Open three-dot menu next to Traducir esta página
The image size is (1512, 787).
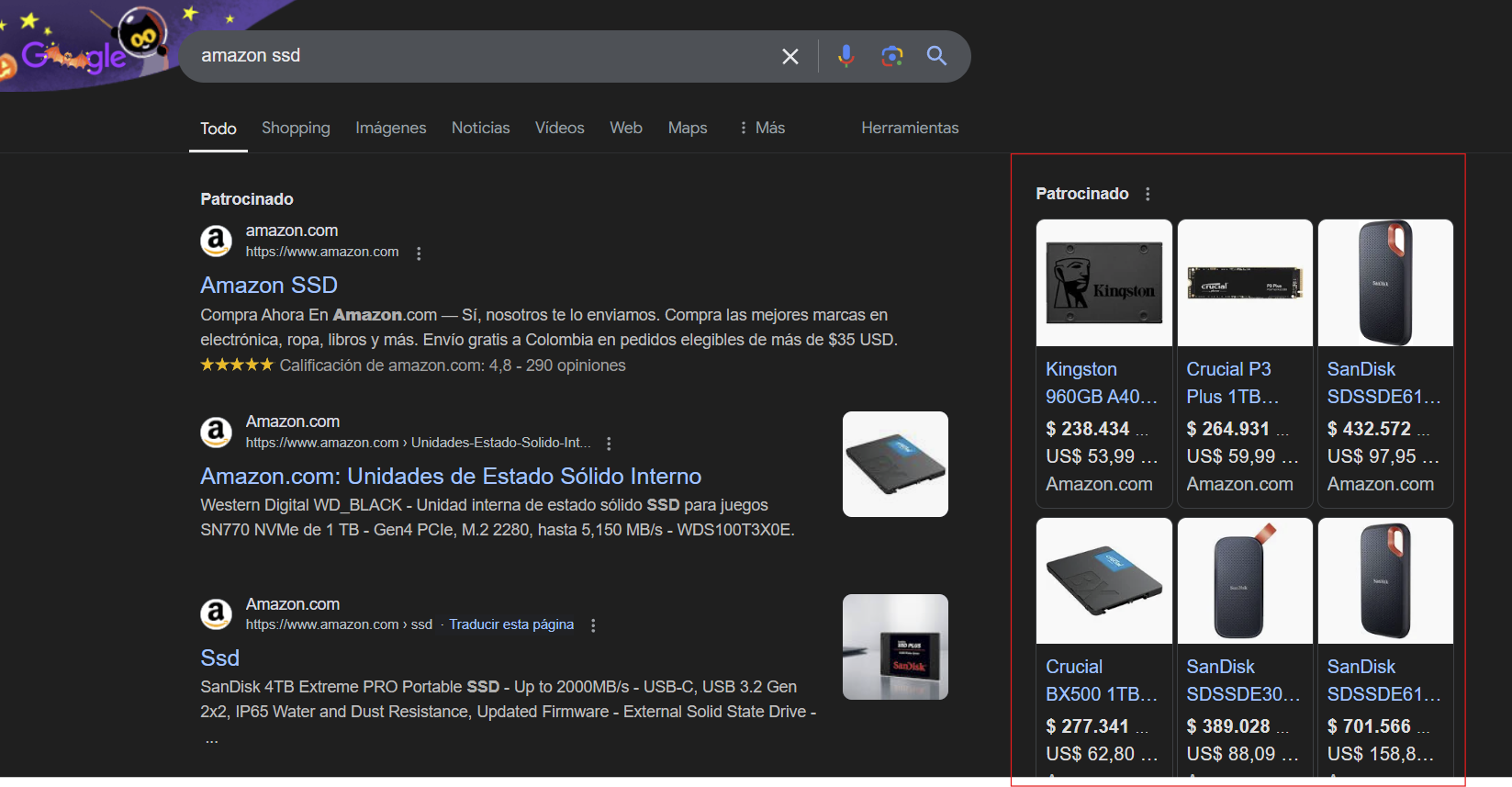[593, 625]
